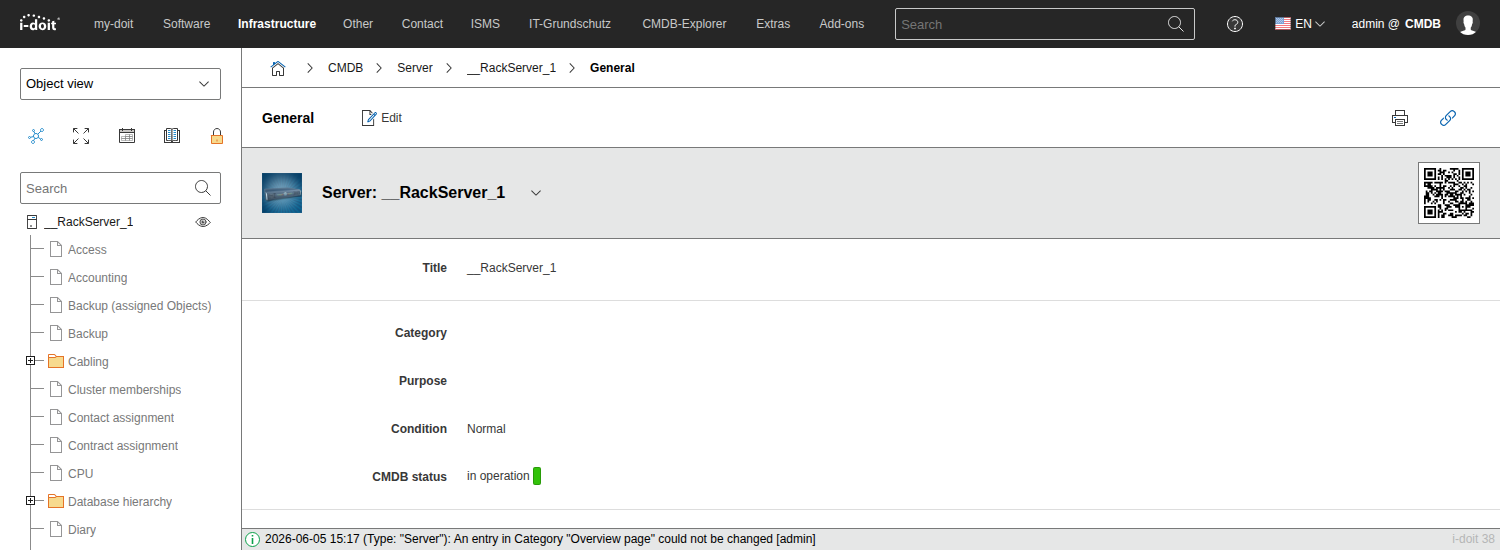This screenshot has height=550, width=1500.
Task: Click the status bar log message
Action: point(540,539)
